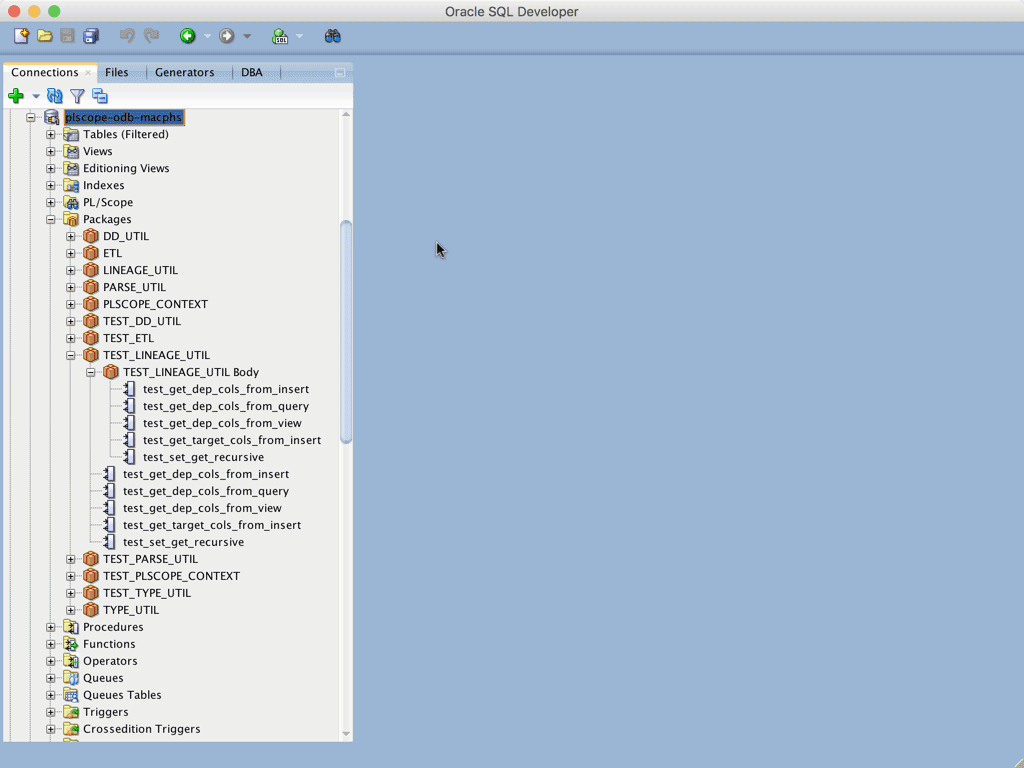Switch to the Files tab
The height and width of the screenshot is (768, 1024).
117,72
